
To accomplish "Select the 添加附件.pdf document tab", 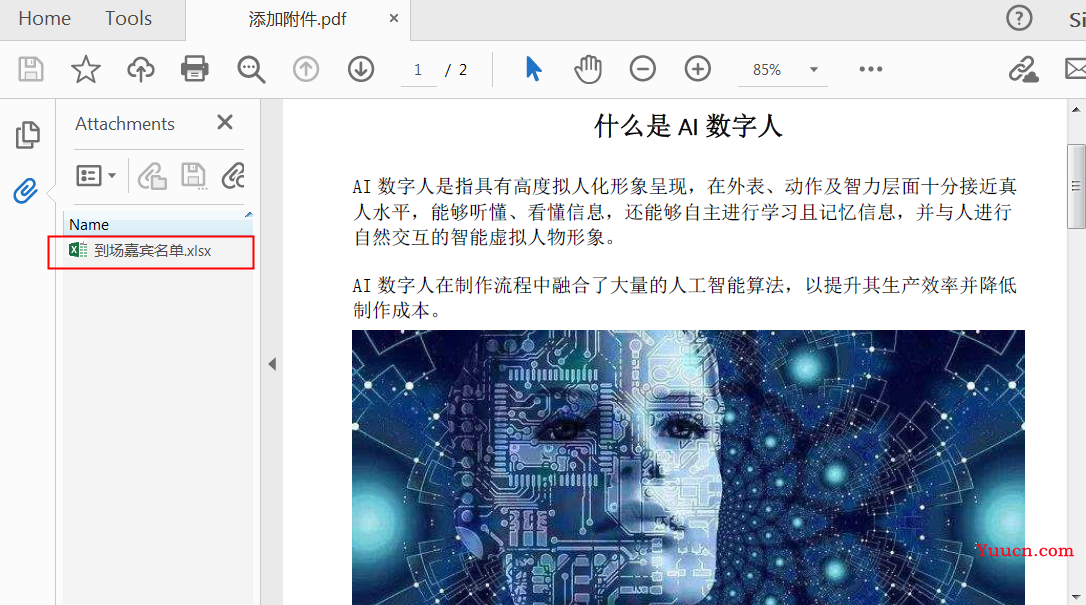I will tap(298, 19).
